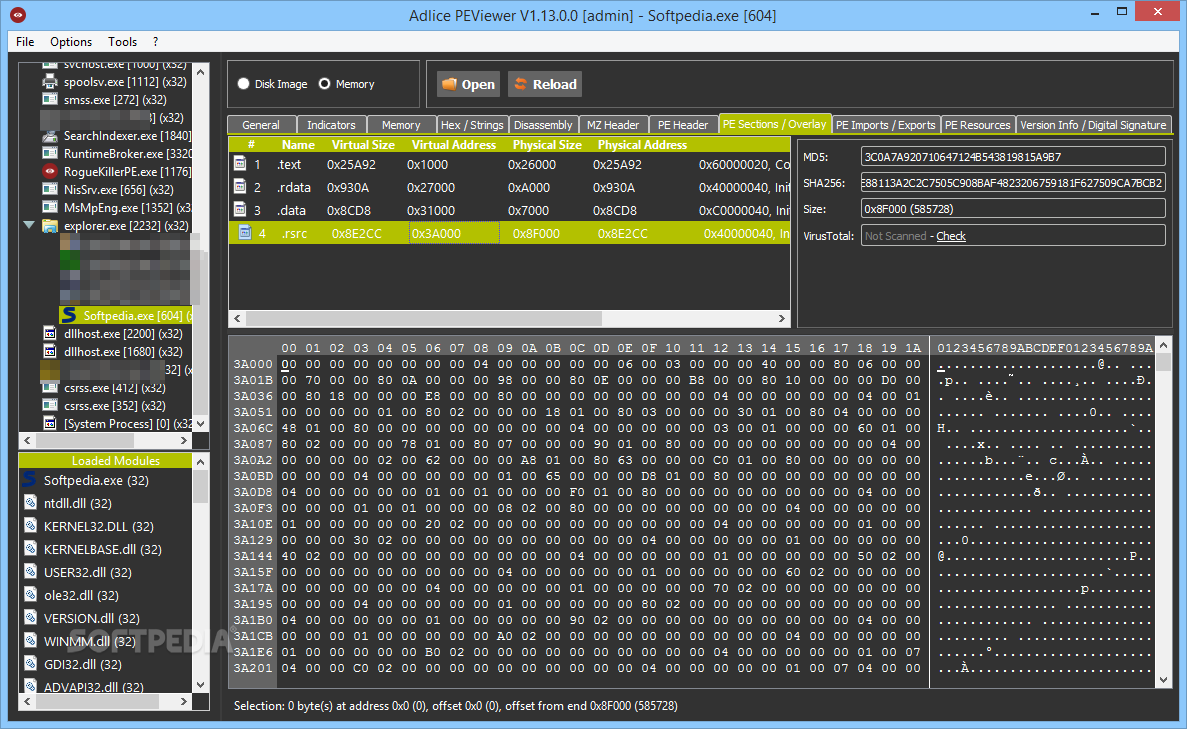Collapse the explorer.exe tree node
Screen dimensions: 1187x729
[30, 225]
